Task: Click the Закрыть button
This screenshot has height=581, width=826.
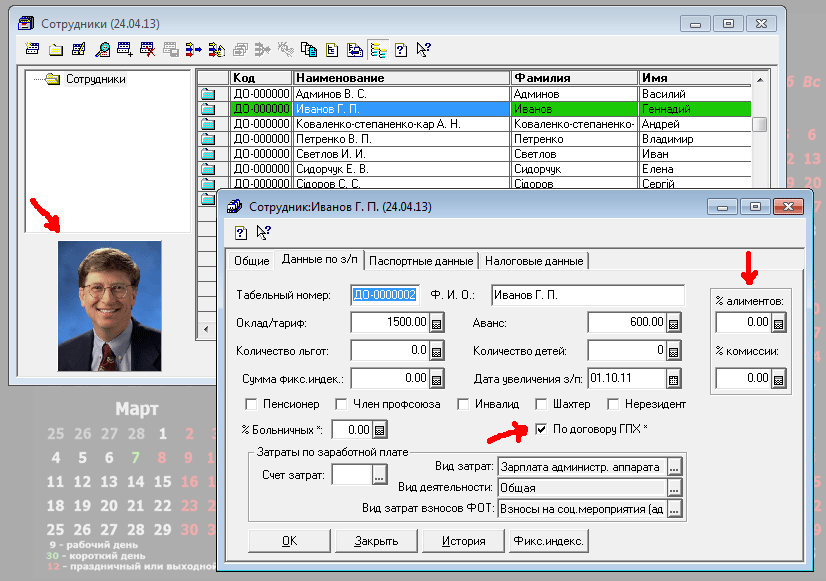Action: [x=376, y=541]
